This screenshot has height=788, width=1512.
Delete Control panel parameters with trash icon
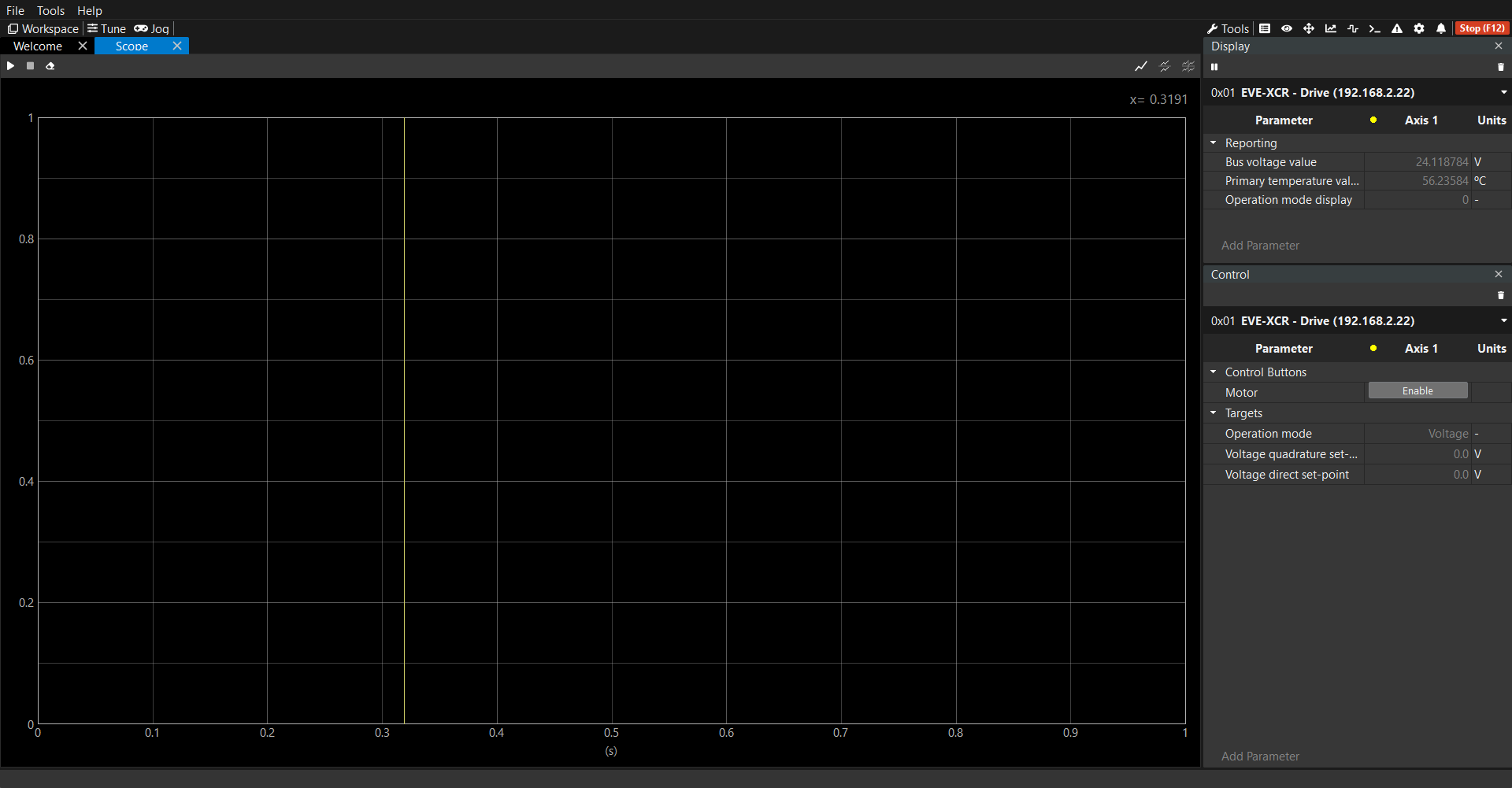1501,295
